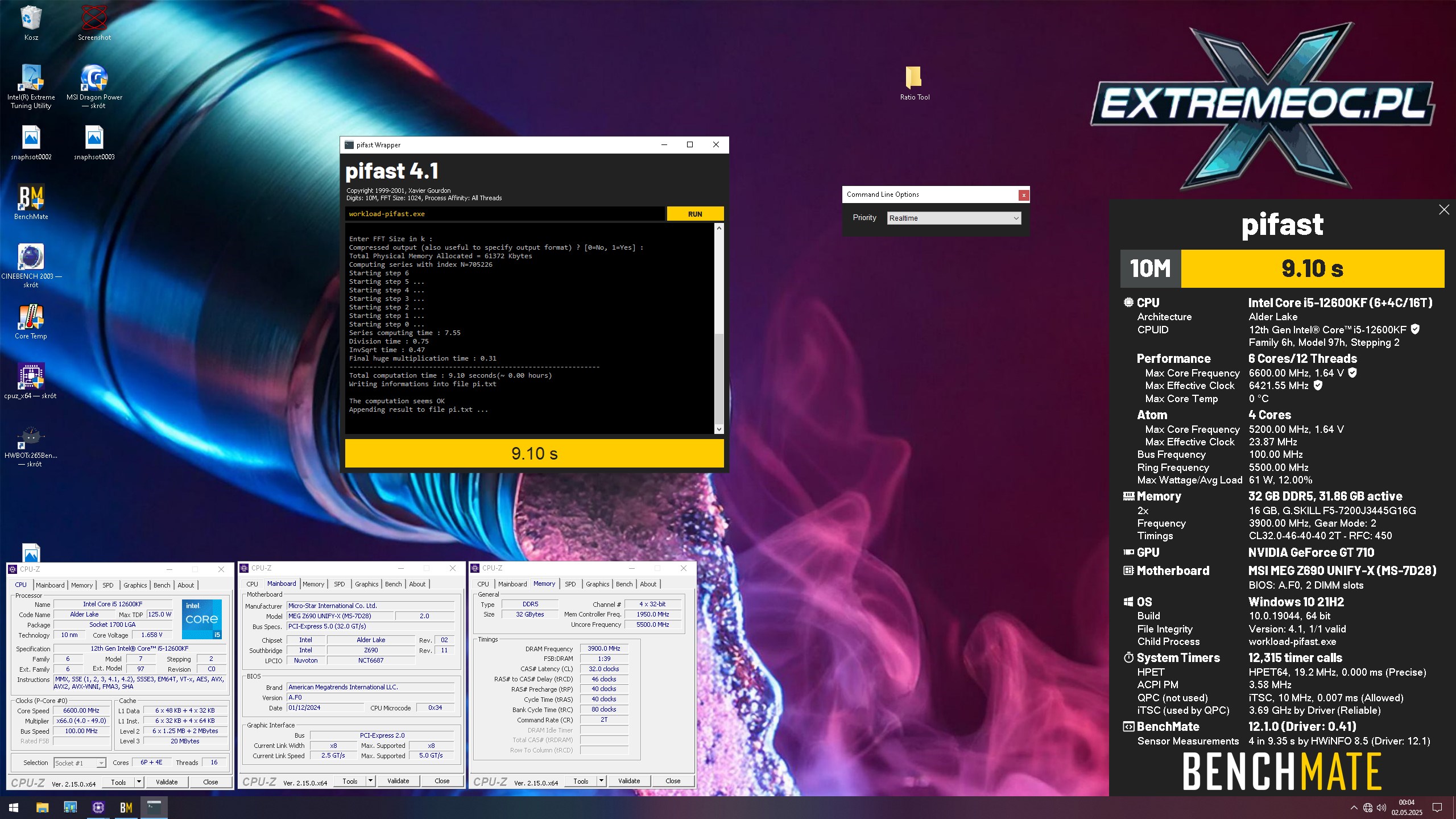
Task: Open snapshot0002 image file
Action: point(31,143)
